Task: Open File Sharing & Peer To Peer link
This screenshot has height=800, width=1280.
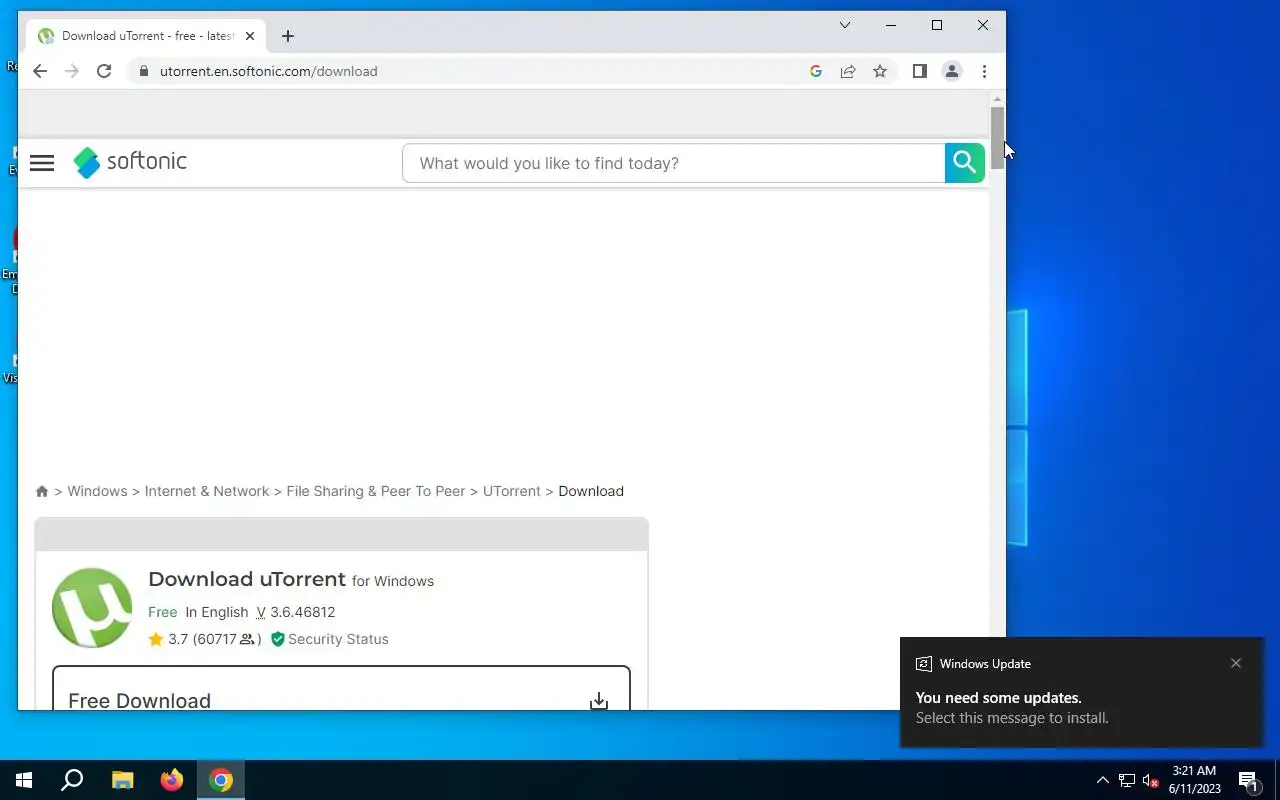Action: point(376,491)
